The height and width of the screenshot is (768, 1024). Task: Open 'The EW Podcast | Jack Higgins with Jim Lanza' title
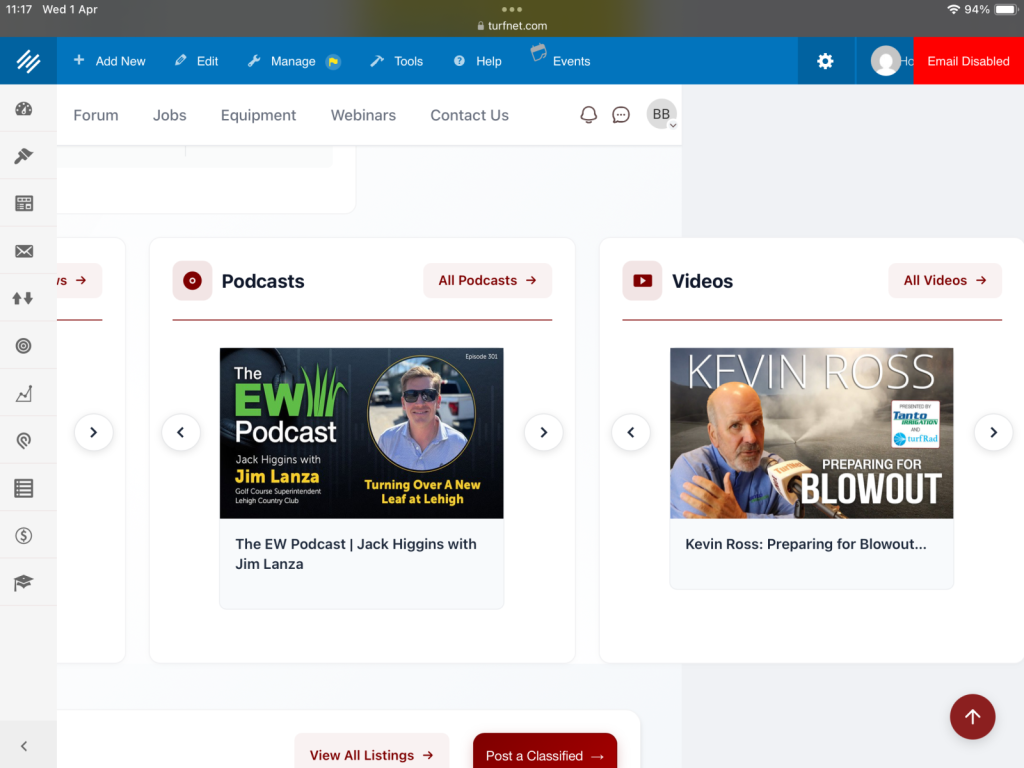(x=356, y=554)
